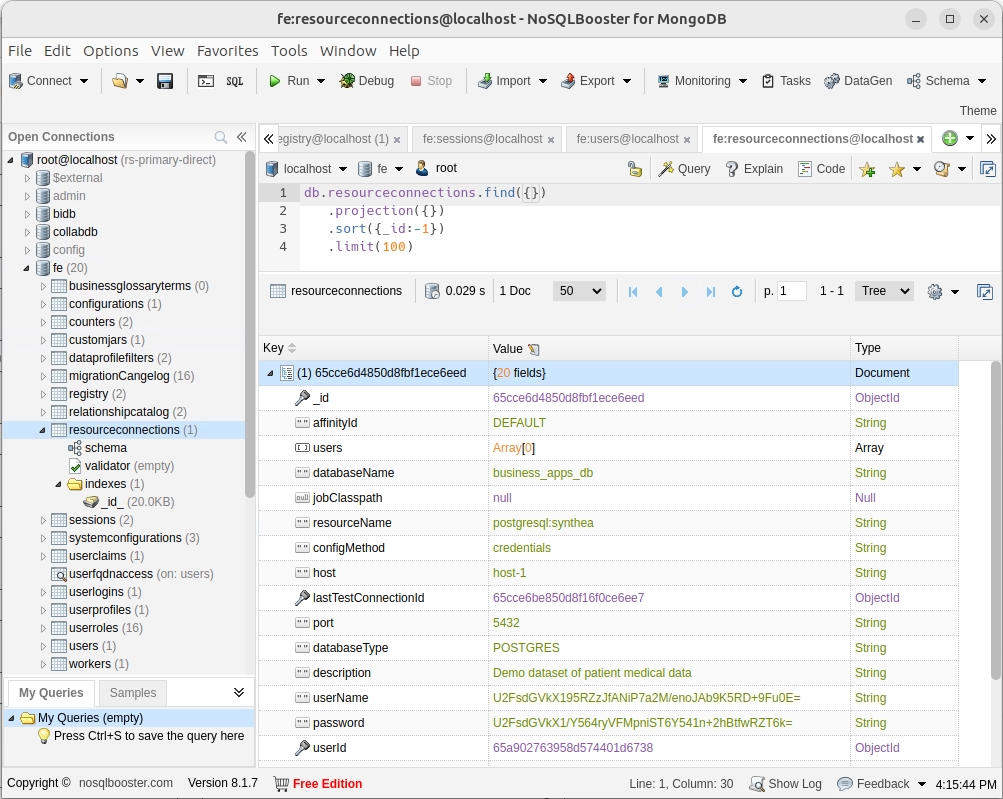Click the Show Log button
1003x799 pixels.
(785, 784)
